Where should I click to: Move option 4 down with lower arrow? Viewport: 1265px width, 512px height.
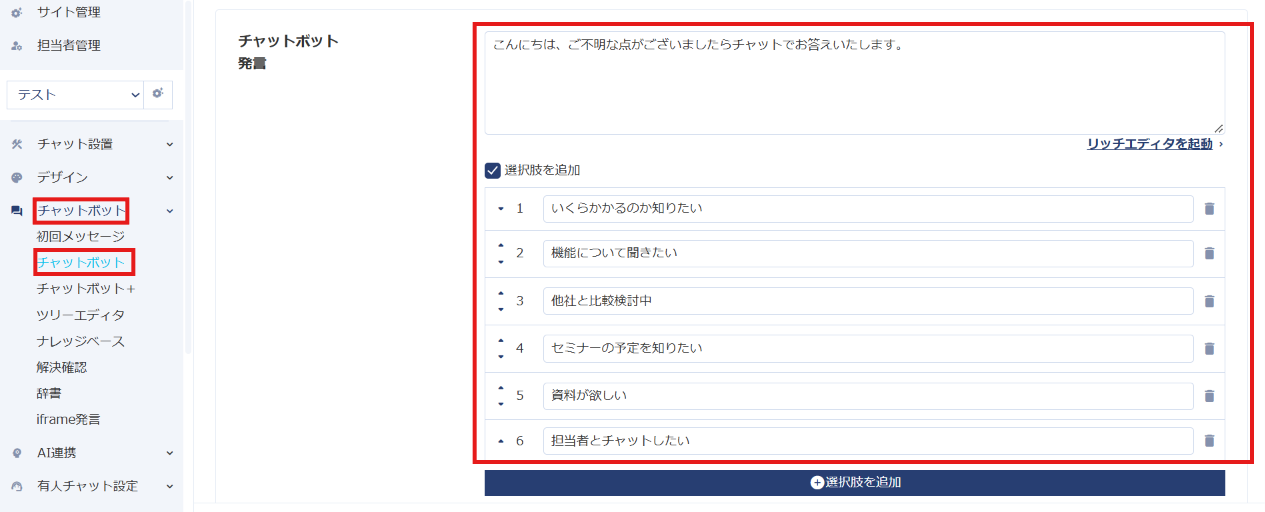501,357
